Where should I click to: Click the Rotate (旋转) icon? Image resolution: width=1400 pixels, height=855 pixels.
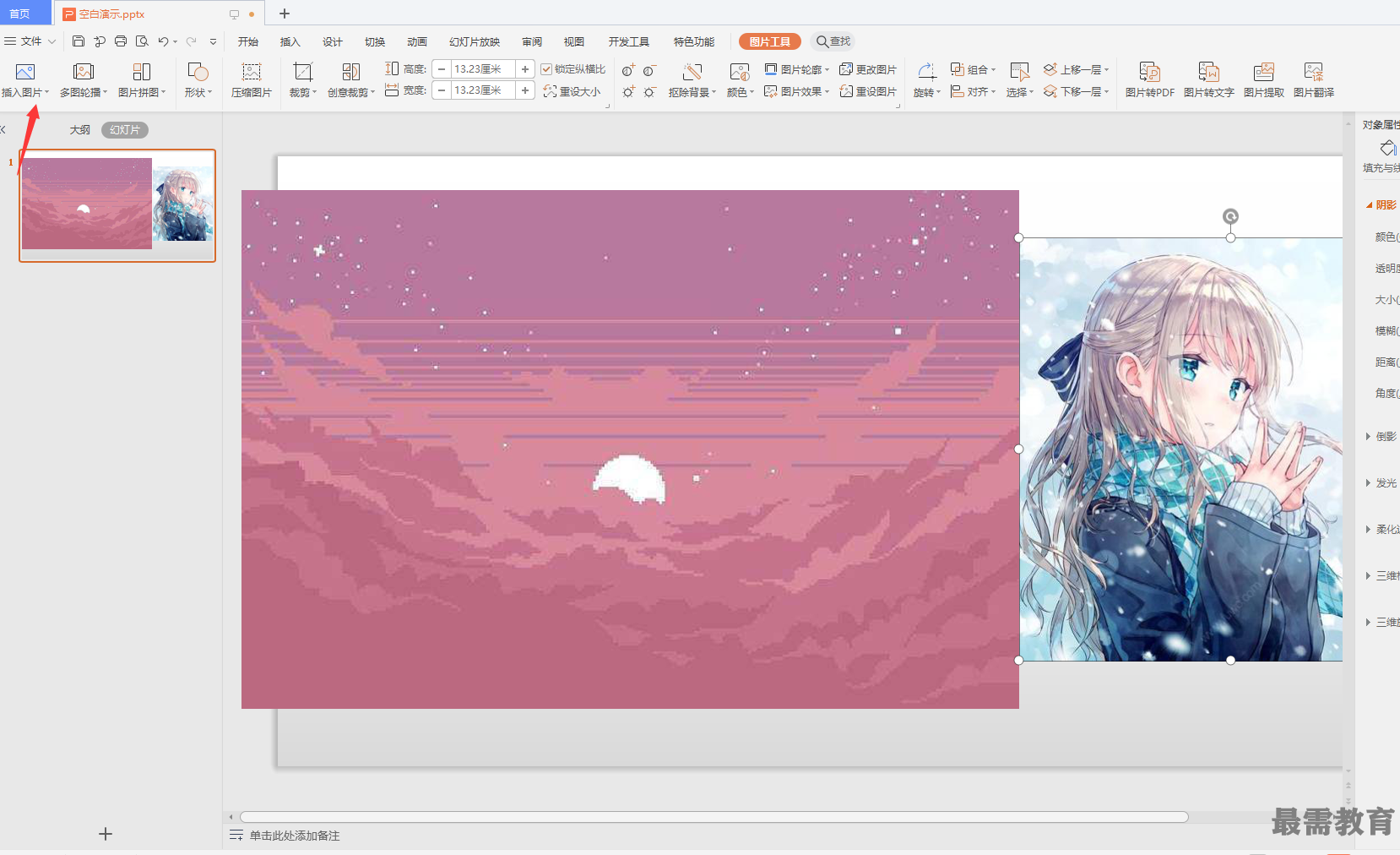click(x=927, y=72)
